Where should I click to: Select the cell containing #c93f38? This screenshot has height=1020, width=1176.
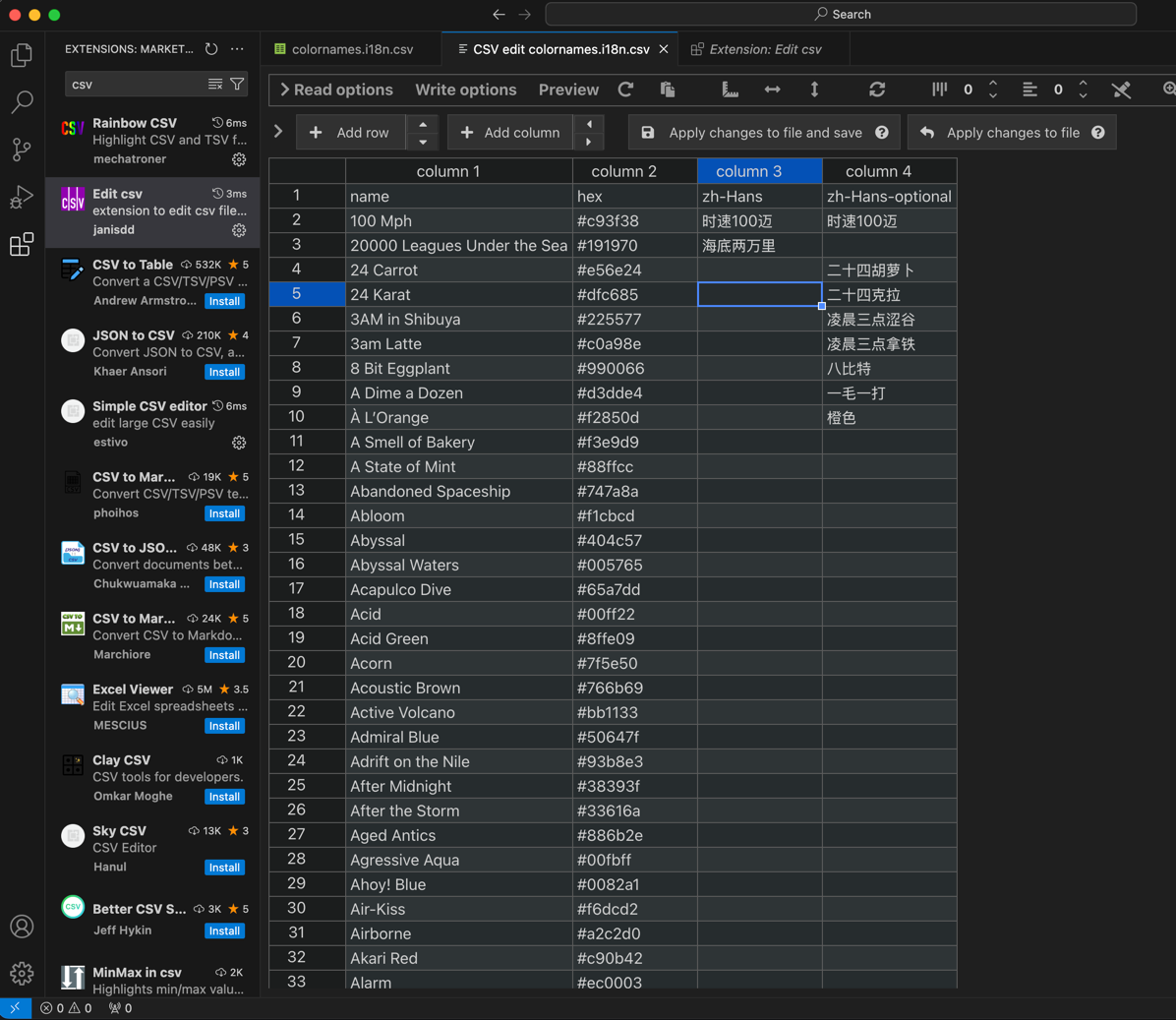[x=635, y=220]
